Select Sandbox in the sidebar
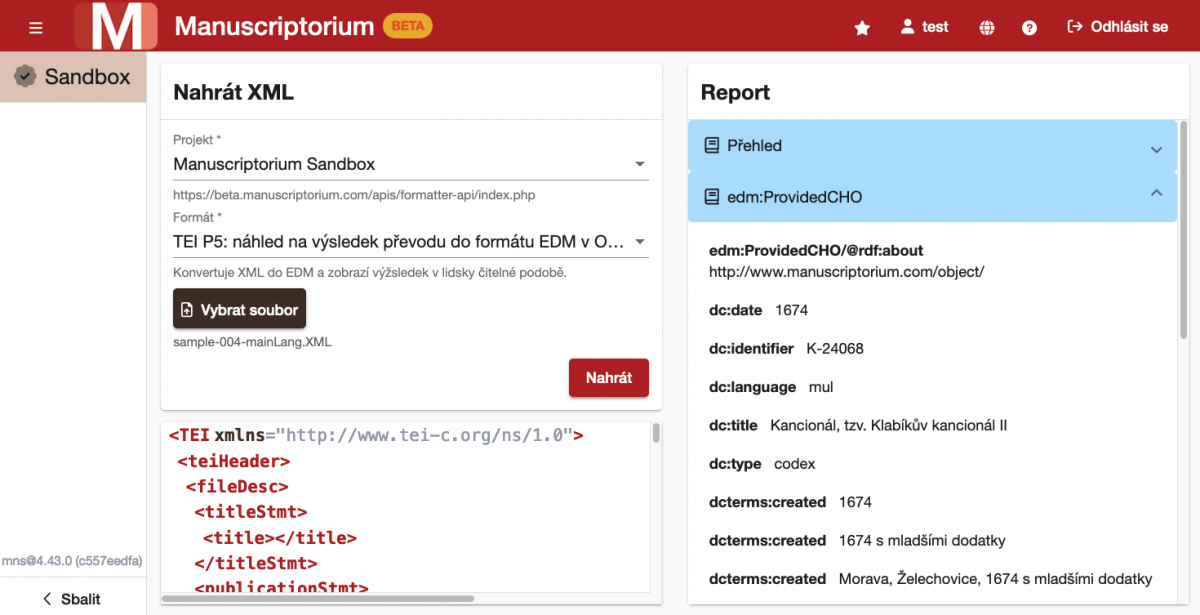 [73, 77]
